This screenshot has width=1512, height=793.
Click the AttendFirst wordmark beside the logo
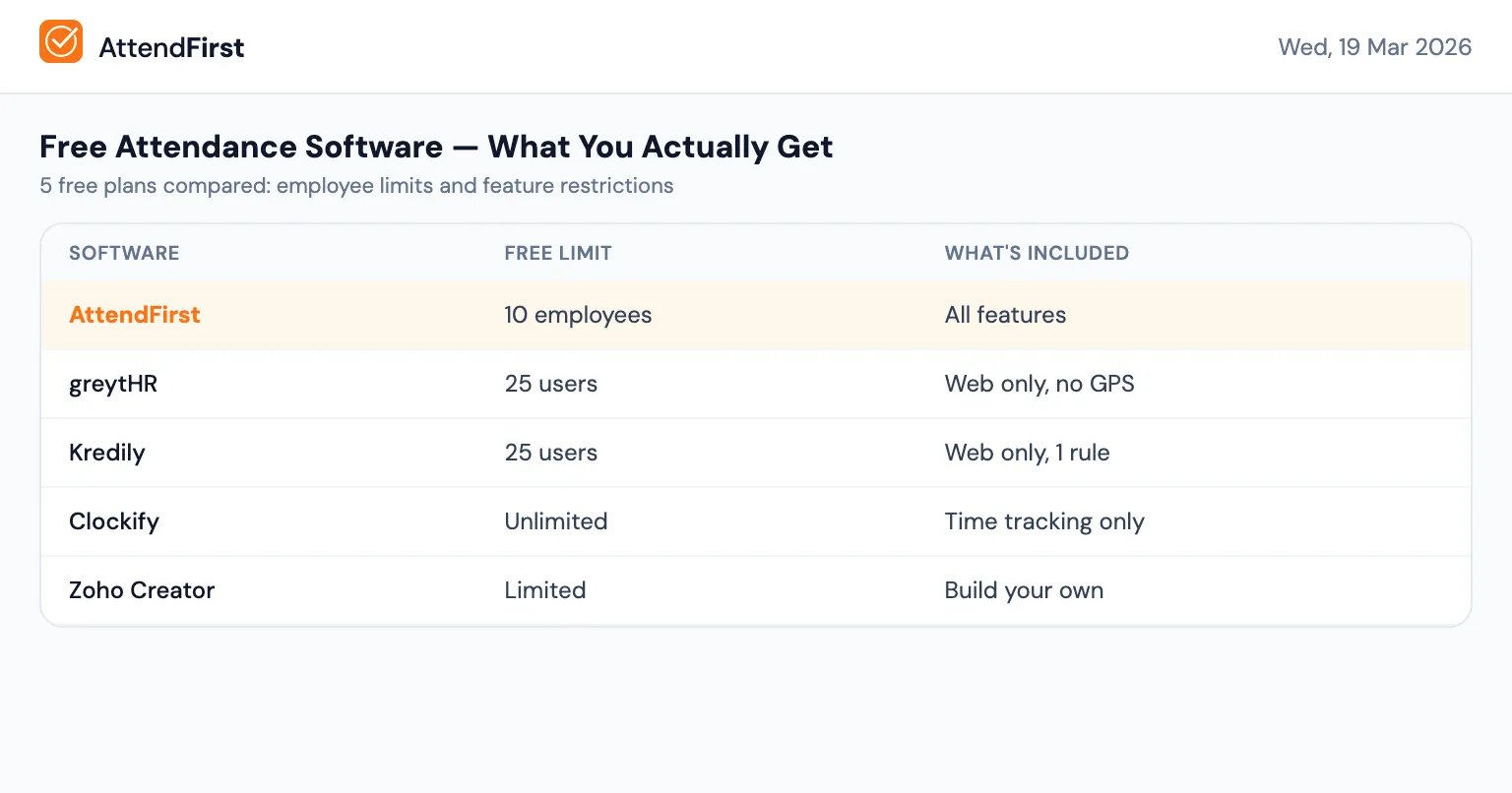171,46
